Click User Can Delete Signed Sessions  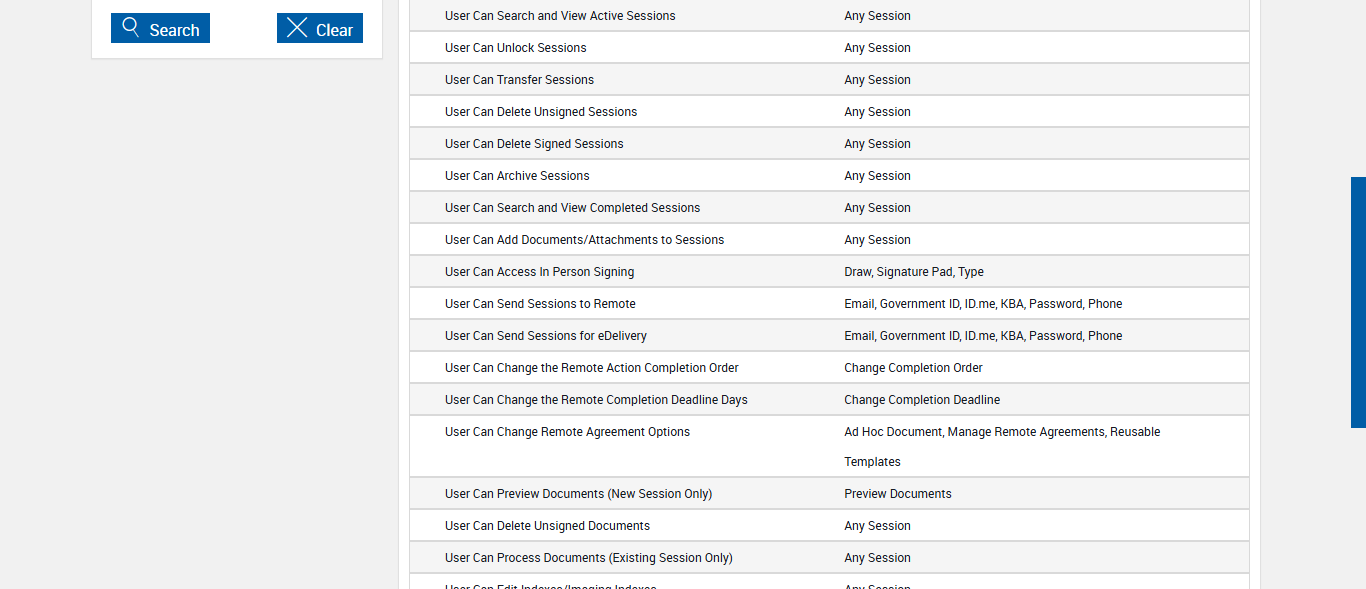[534, 144]
